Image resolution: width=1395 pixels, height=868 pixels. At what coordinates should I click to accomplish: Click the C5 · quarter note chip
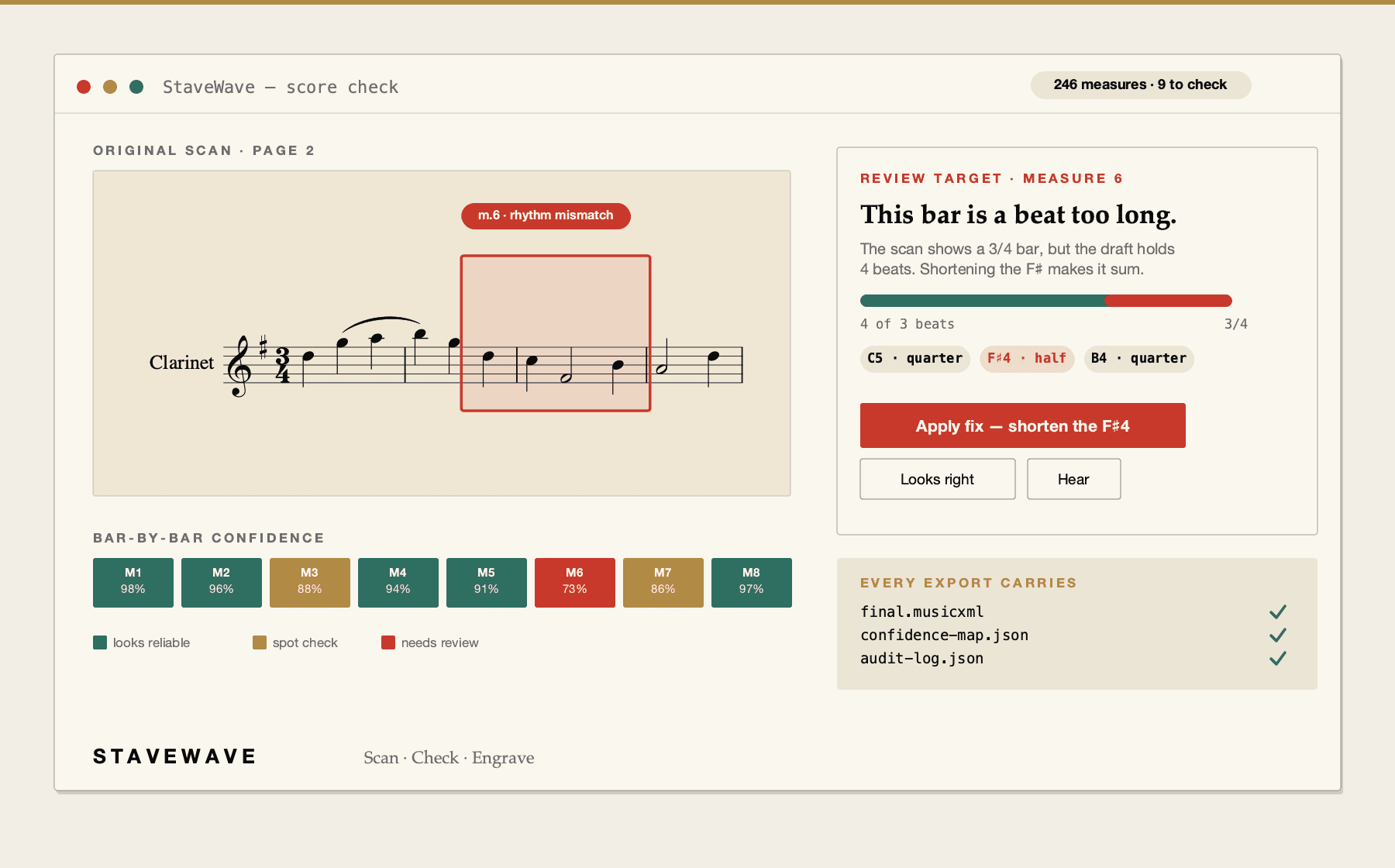915,359
